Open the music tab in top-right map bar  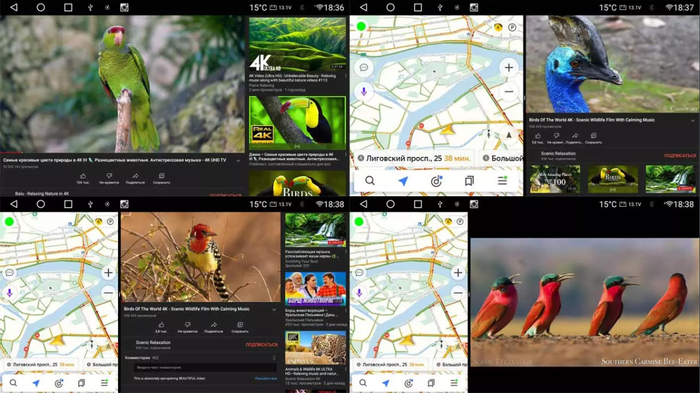pyautogui.click(x=436, y=181)
